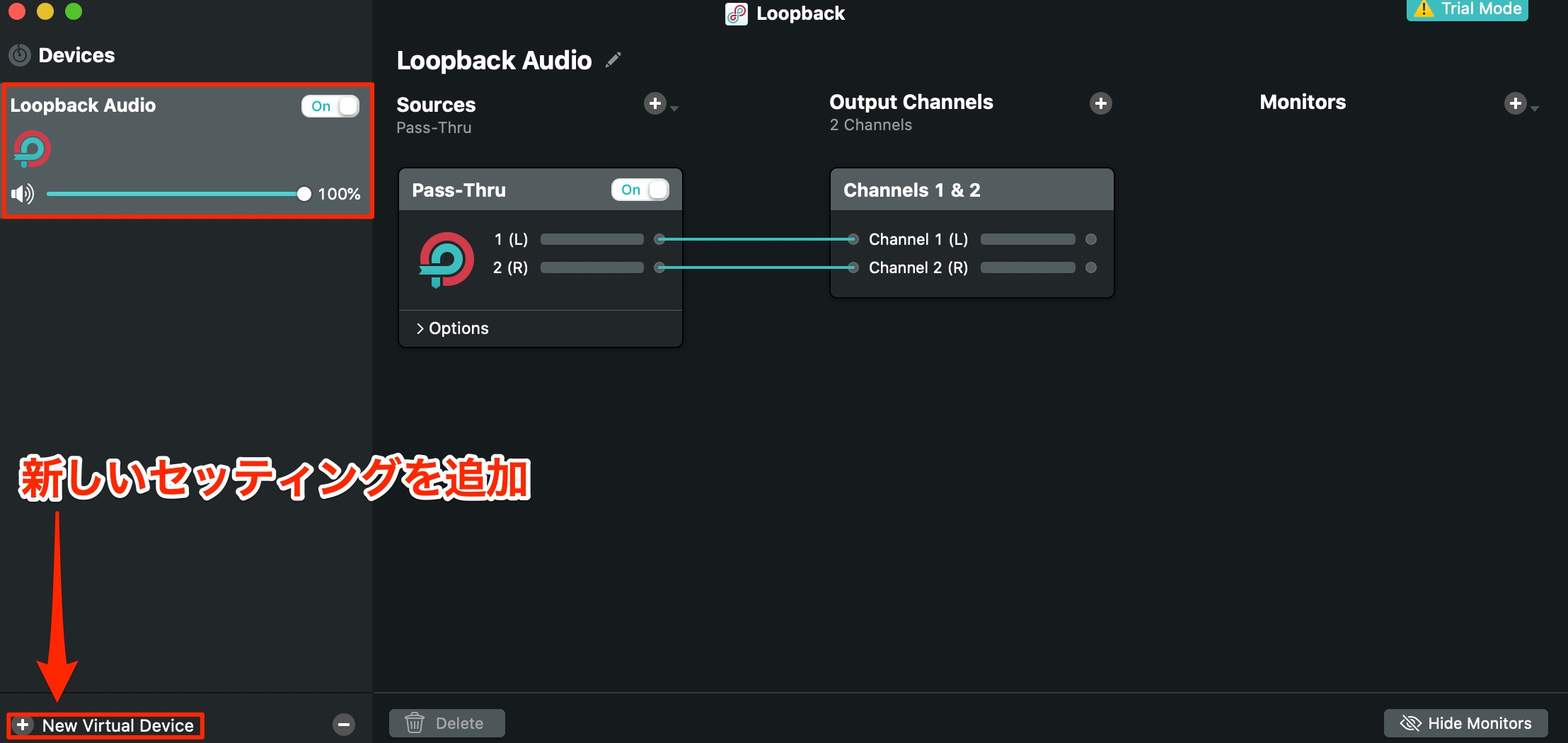Click the Pass-Thru 1 (L) output connector dot

click(x=659, y=239)
